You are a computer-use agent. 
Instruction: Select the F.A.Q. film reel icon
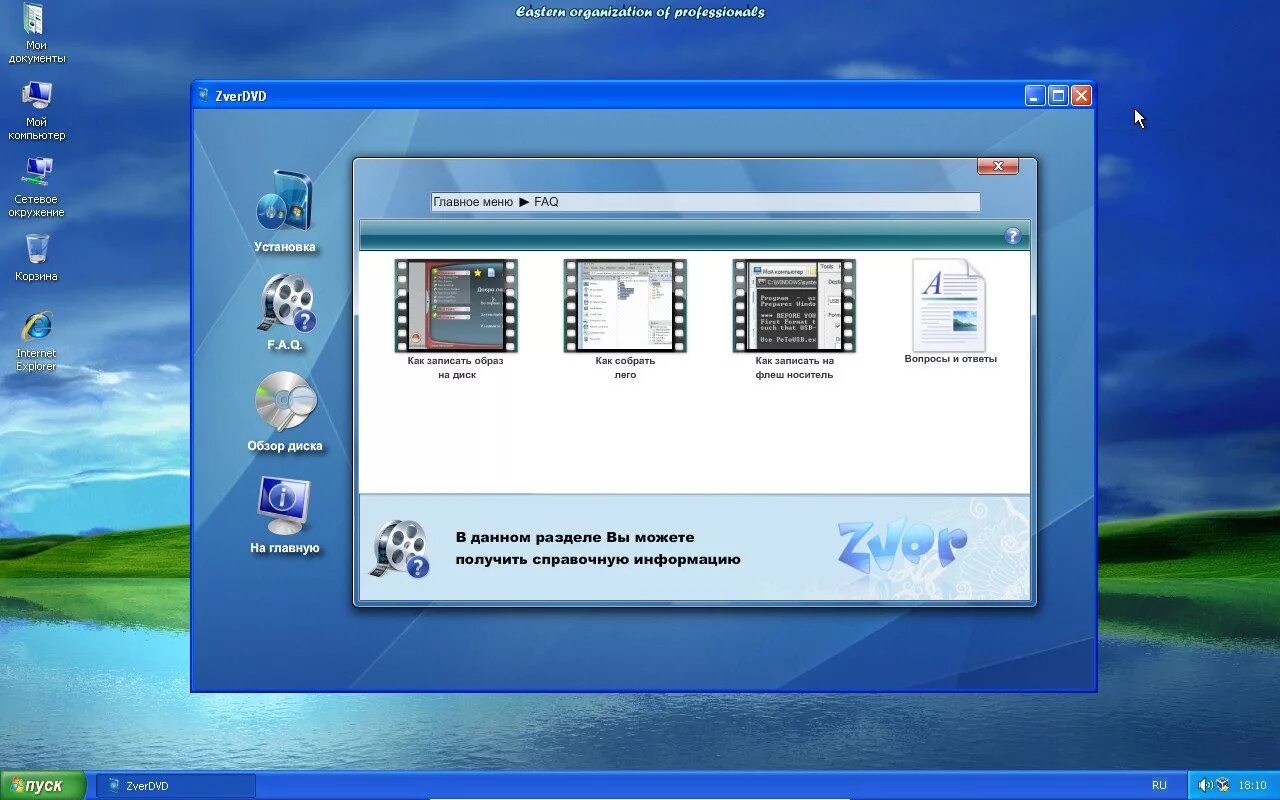click(287, 303)
